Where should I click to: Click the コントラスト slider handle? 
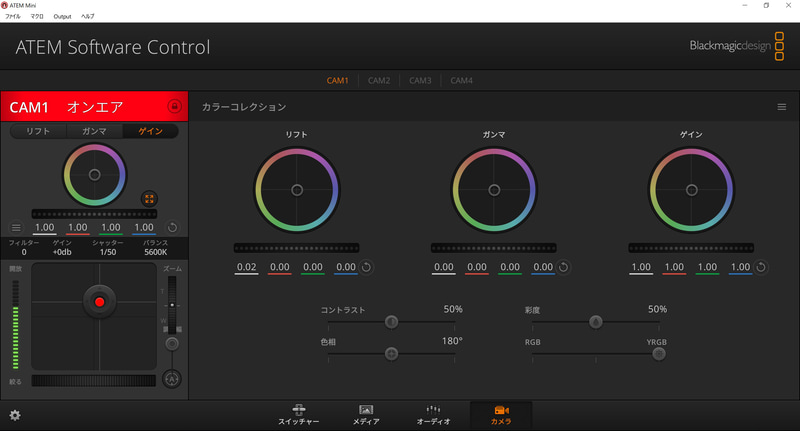[391, 322]
